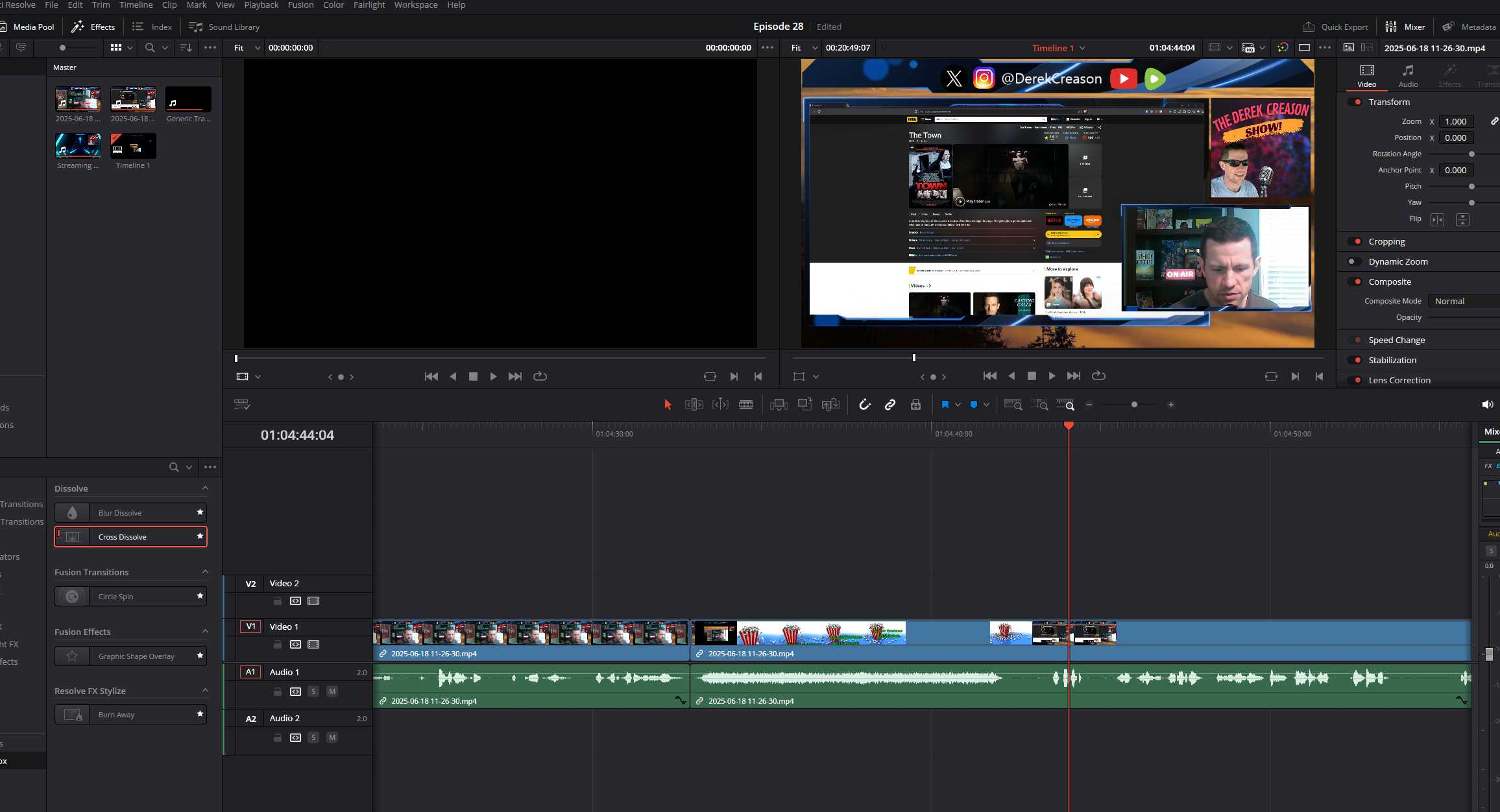The width and height of the screenshot is (1500, 812).
Task: Add a blue flag to clip
Action: (x=945, y=405)
